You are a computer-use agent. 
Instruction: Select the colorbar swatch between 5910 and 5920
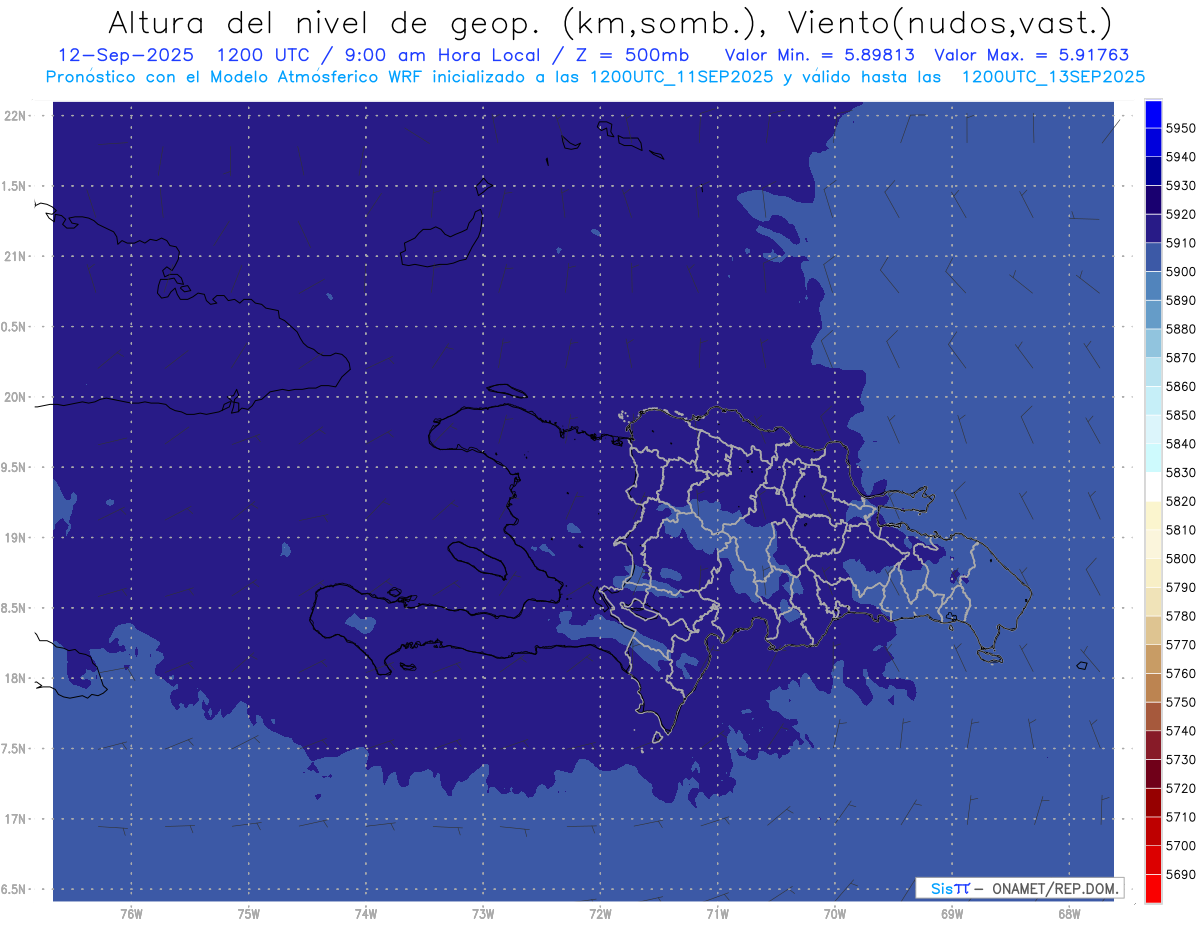[x=1152, y=229]
